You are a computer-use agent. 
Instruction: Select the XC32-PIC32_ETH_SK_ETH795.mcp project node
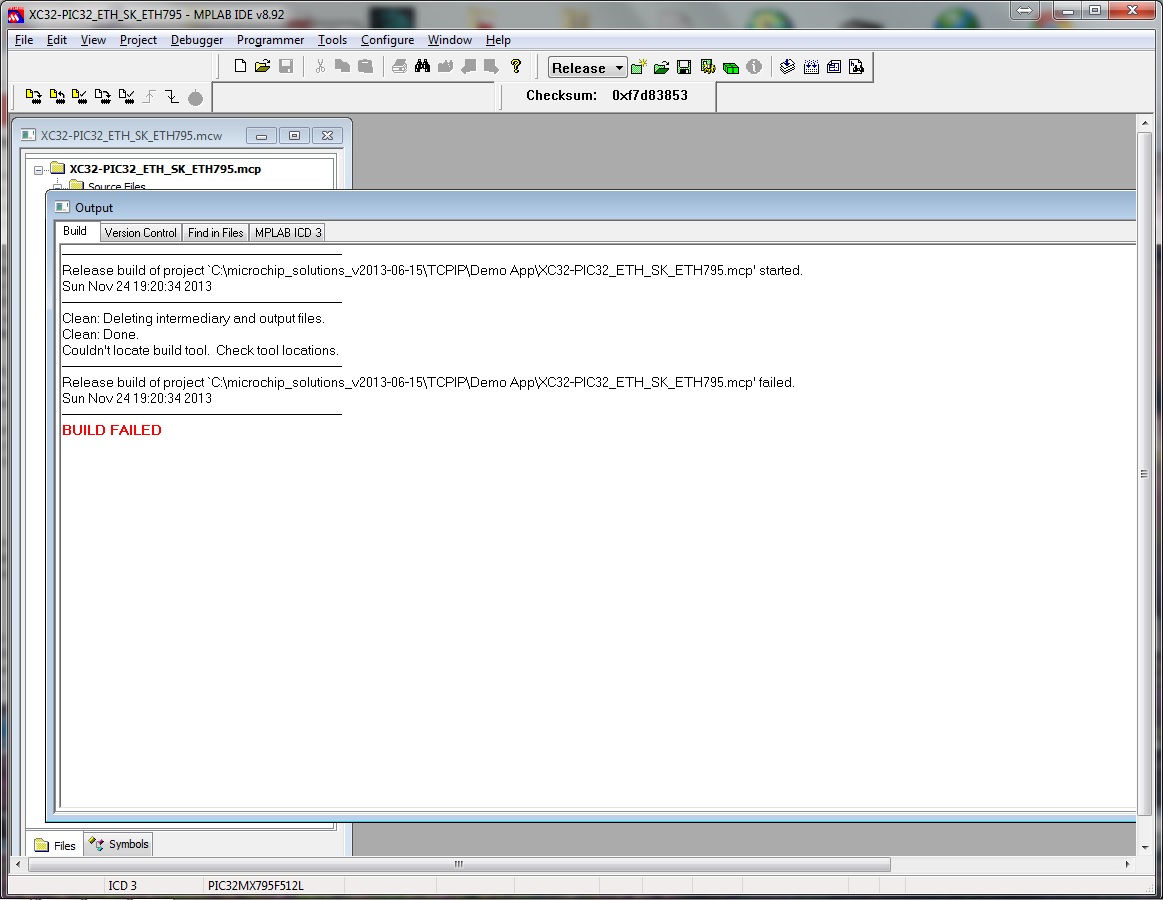[x=165, y=169]
